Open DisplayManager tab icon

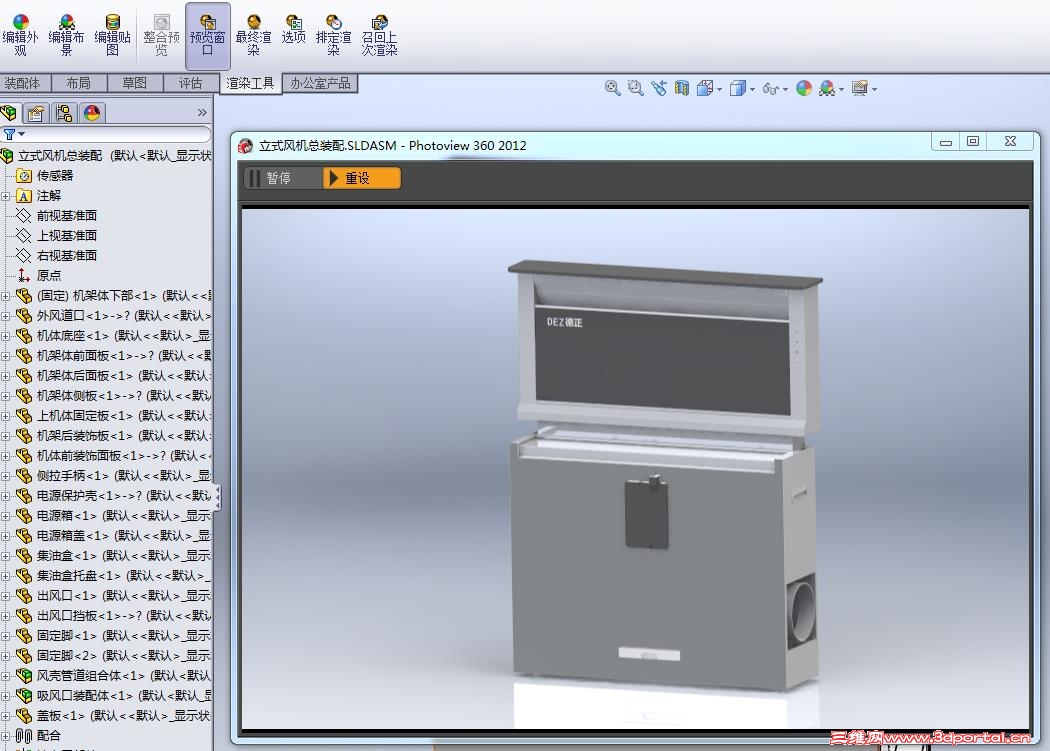click(x=92, y=113)
